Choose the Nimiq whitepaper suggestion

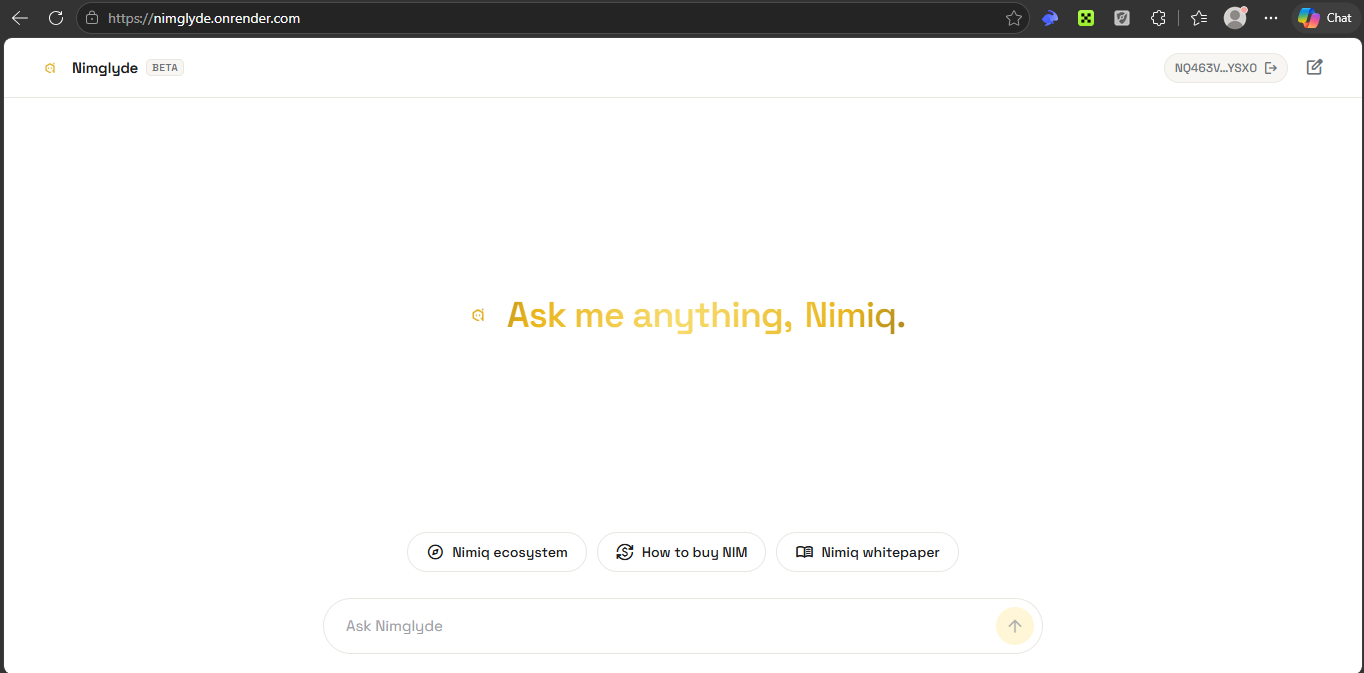tap(867, 552)
